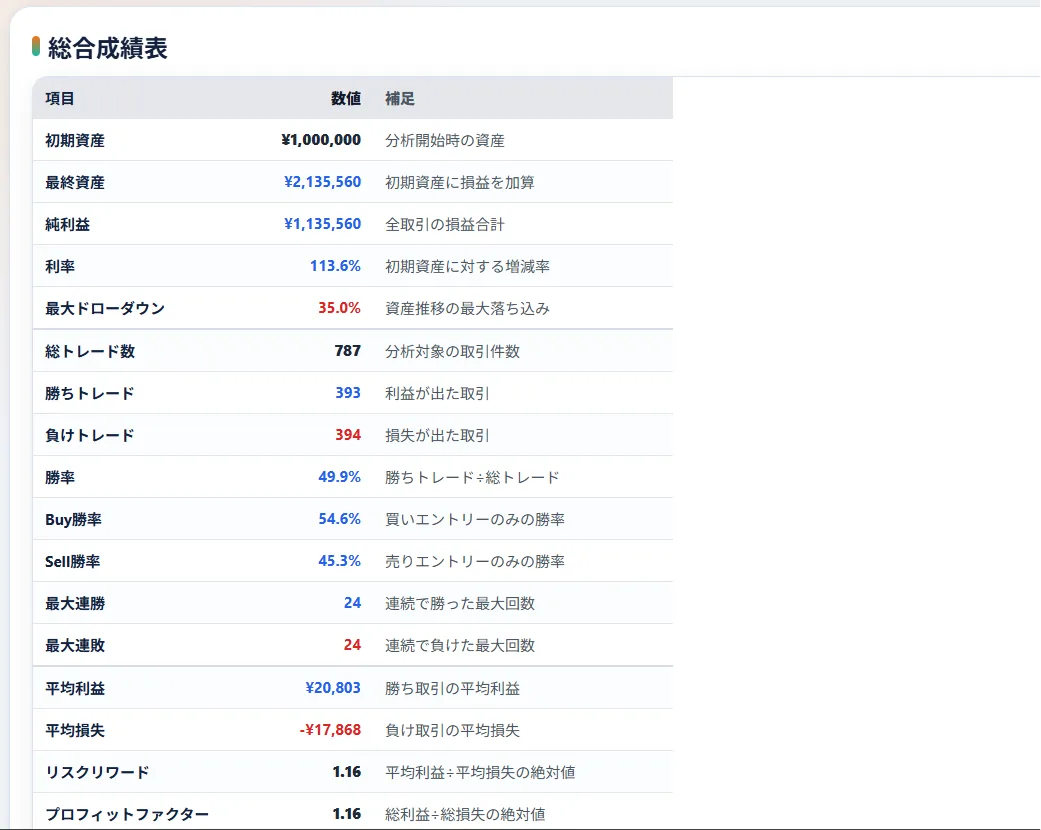This screenshot has height=830, width=1041.
Task: Select the 数値 column header
Action: 346,98
